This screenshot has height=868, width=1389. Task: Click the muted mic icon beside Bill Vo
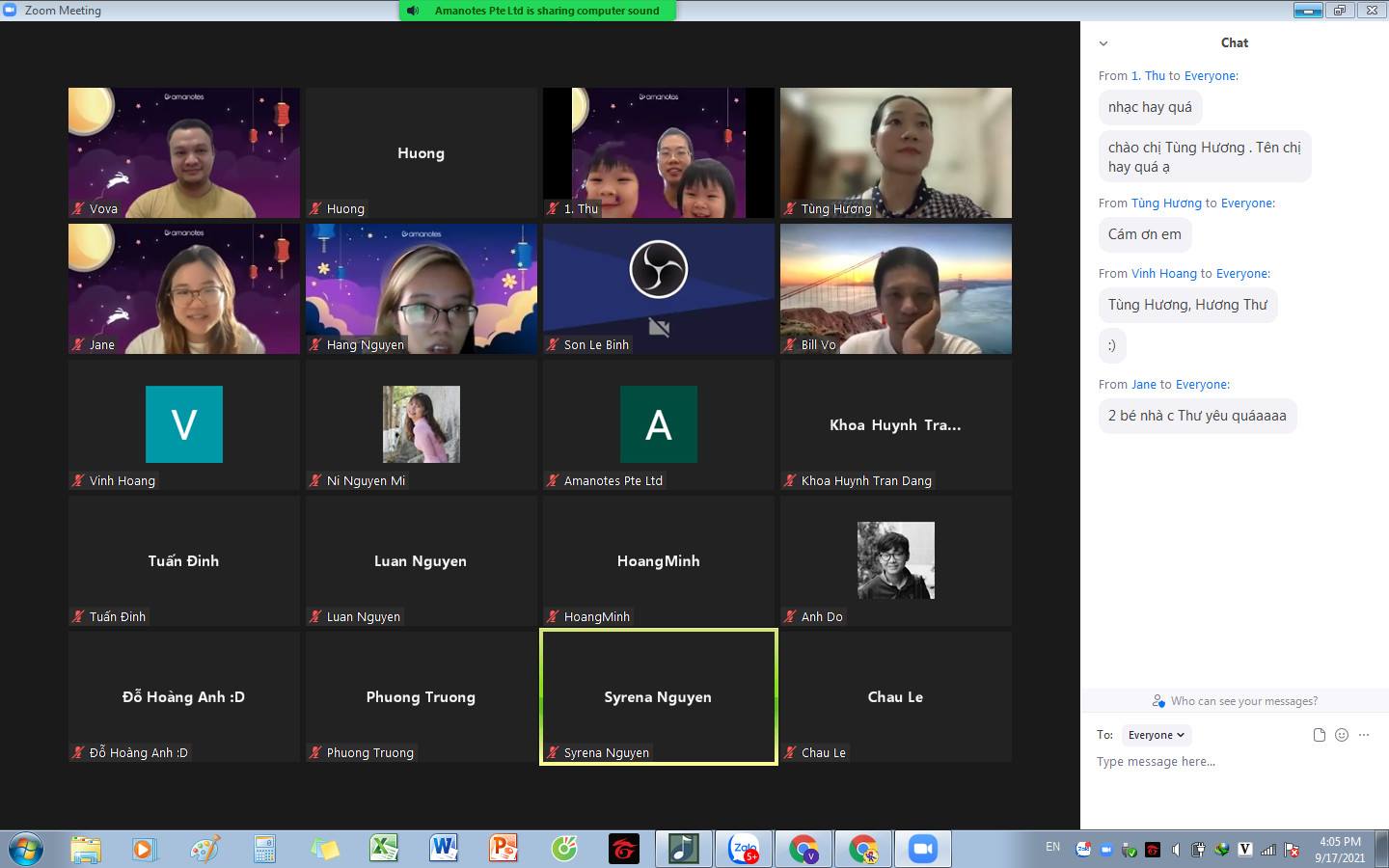tap(790, 344)
